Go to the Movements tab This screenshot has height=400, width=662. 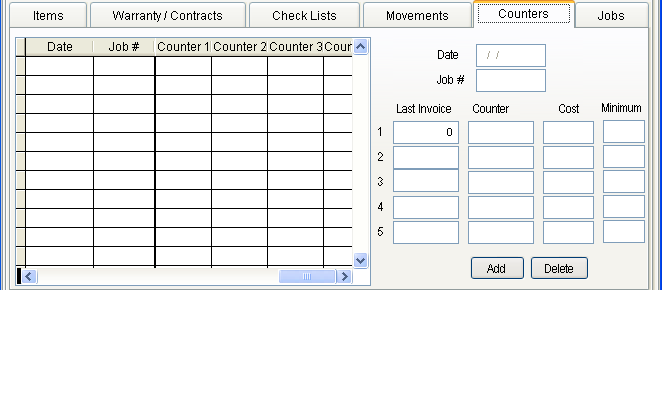tap(417, 16)
